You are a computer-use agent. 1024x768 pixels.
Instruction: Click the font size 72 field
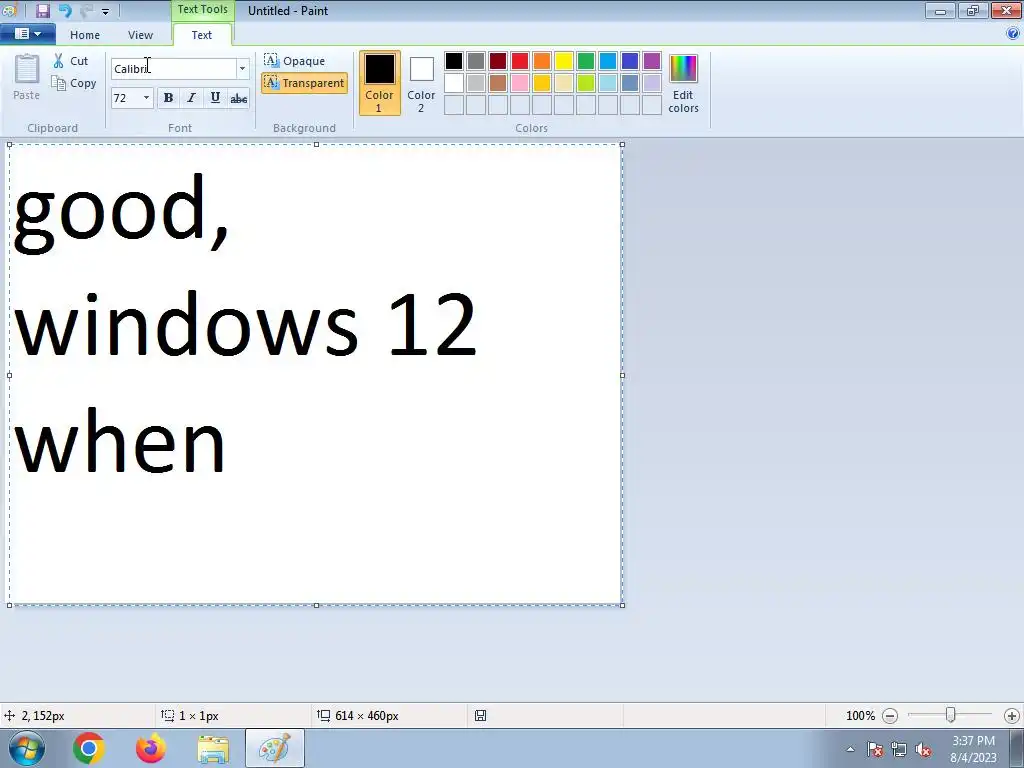[125, 98]
